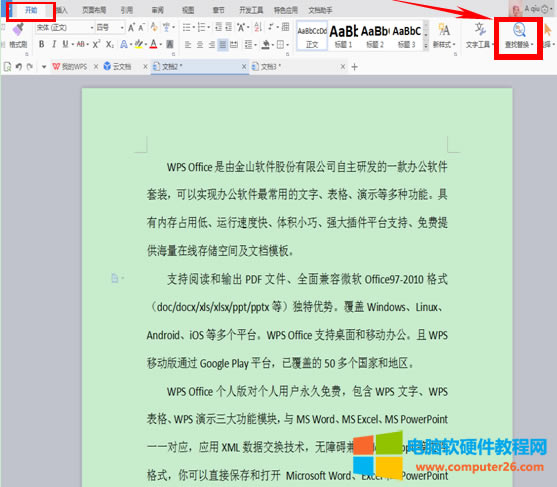This screenshot has width=557, height=487.
Task: Click the show paragraph marks icon
Action: tap(271, 27)
